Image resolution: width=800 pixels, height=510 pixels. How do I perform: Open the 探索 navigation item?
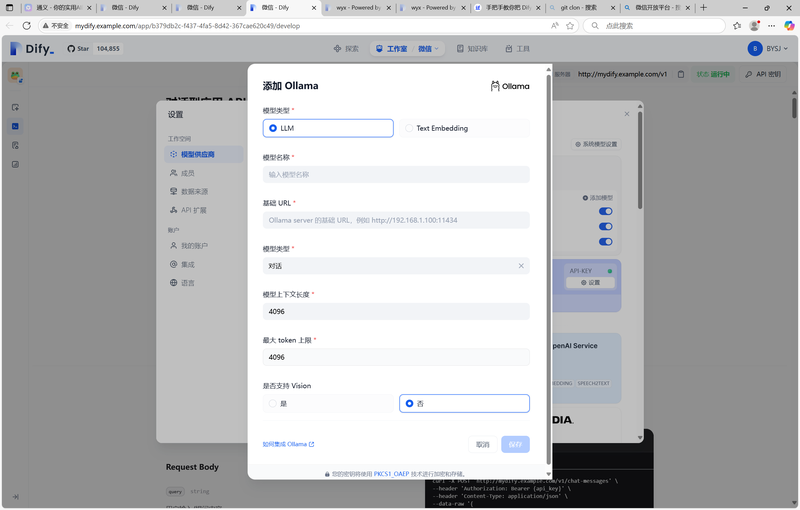tap(346, 48)
